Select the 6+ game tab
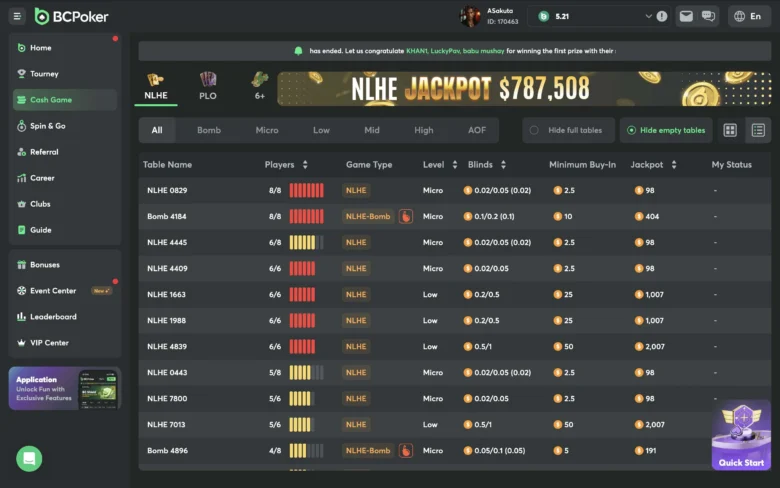The width and height of the screenshot is (780, 488). (x=260, y=88)
